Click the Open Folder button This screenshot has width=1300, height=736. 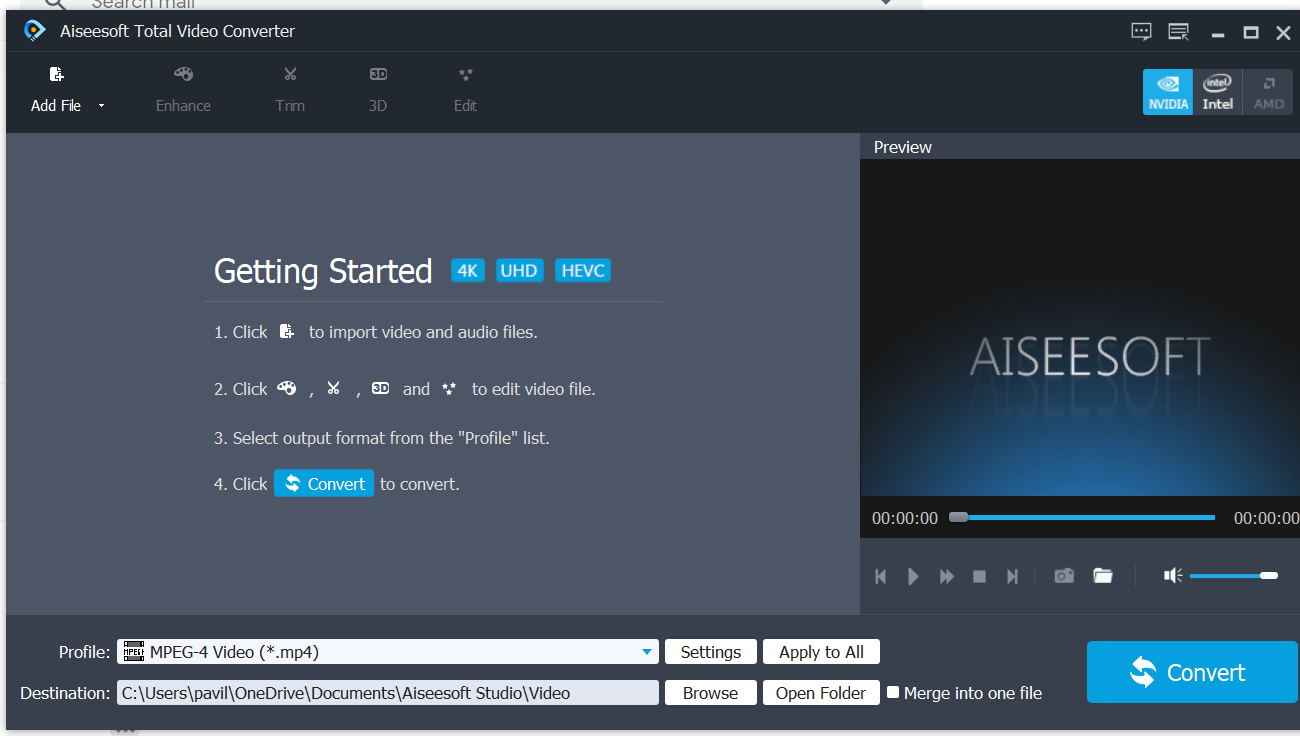821,693
